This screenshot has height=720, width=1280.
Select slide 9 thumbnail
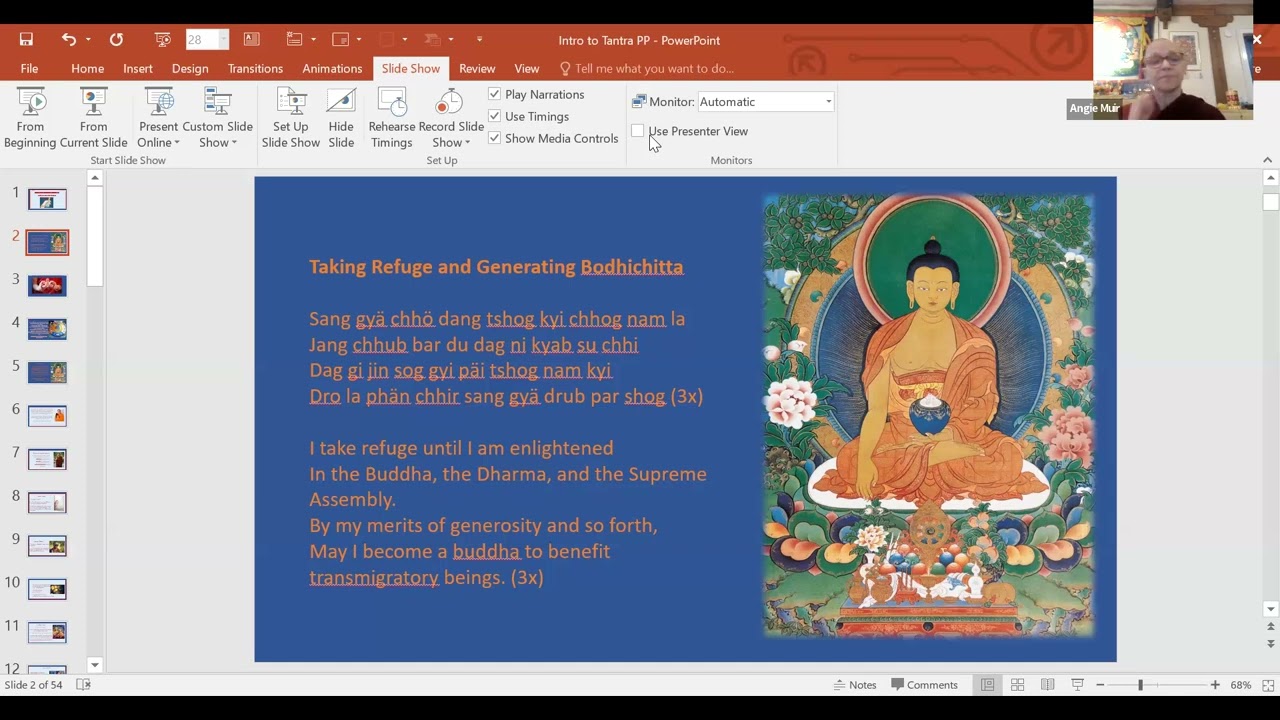click(47, 546)
